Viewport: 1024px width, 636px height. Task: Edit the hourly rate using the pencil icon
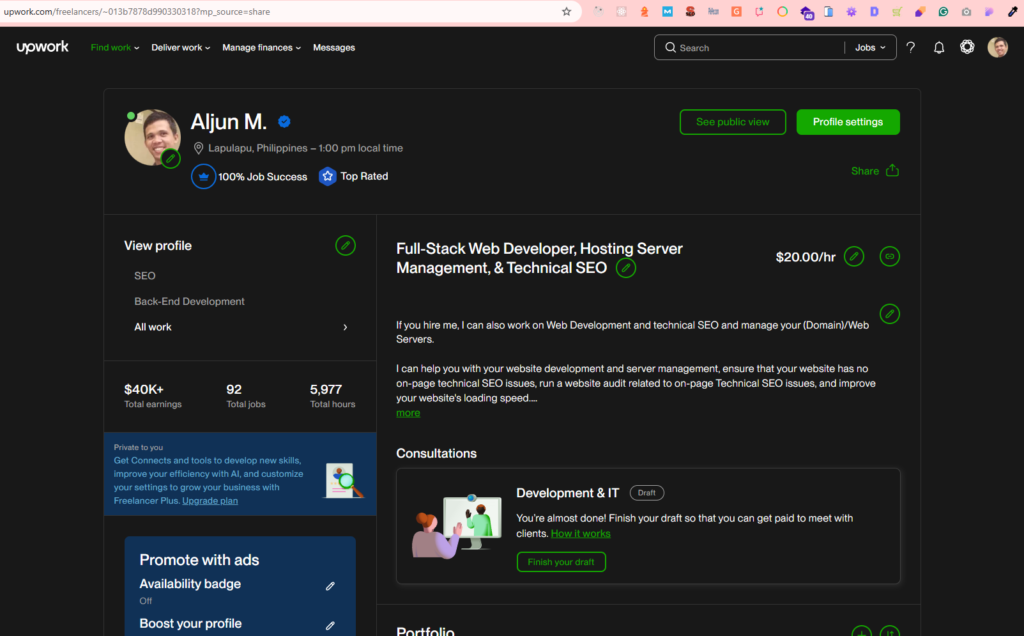[x=853, y=256]
